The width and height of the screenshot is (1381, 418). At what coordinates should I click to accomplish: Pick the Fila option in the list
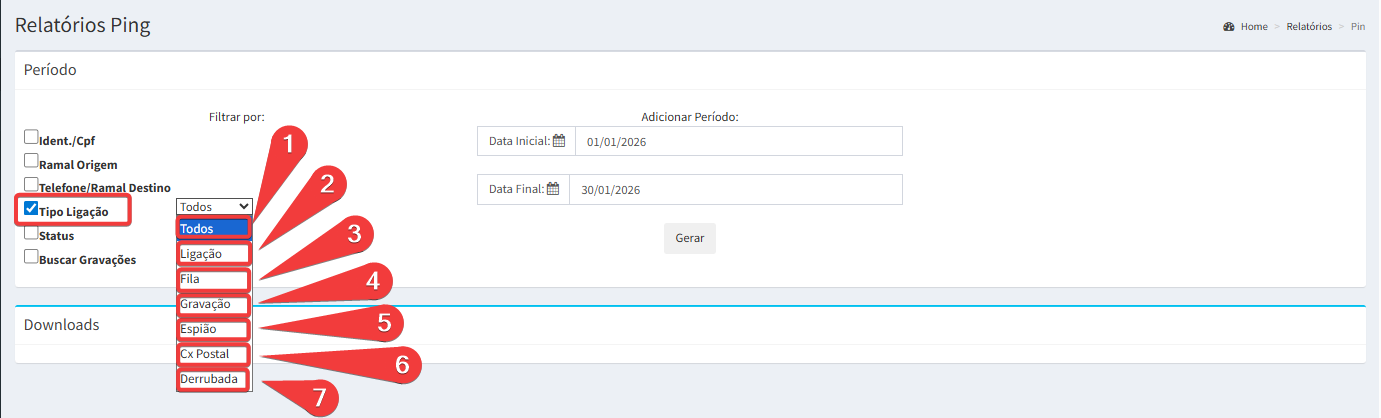(213, 279)
